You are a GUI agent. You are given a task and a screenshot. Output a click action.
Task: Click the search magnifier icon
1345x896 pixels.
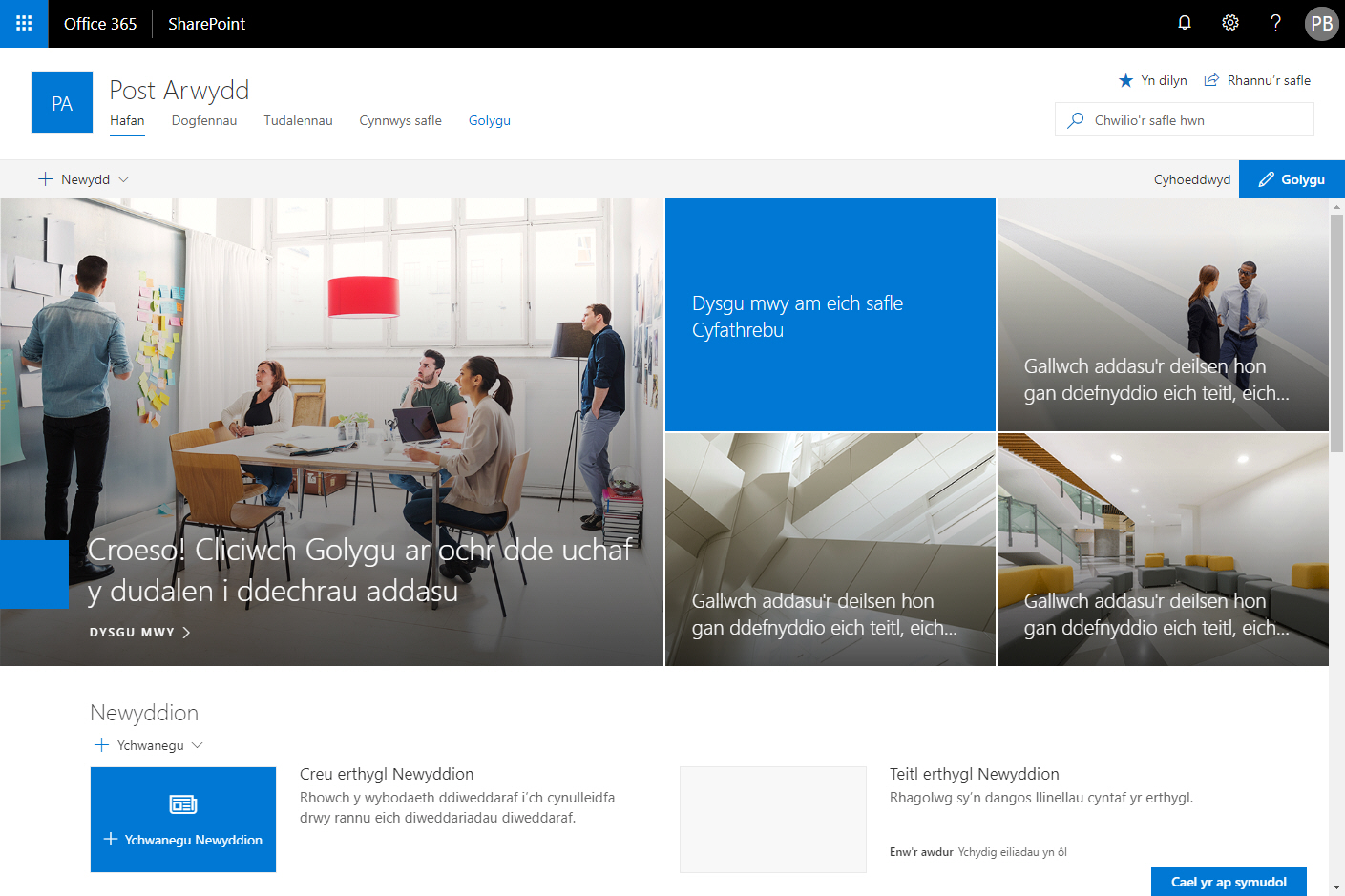[1076, 120]
